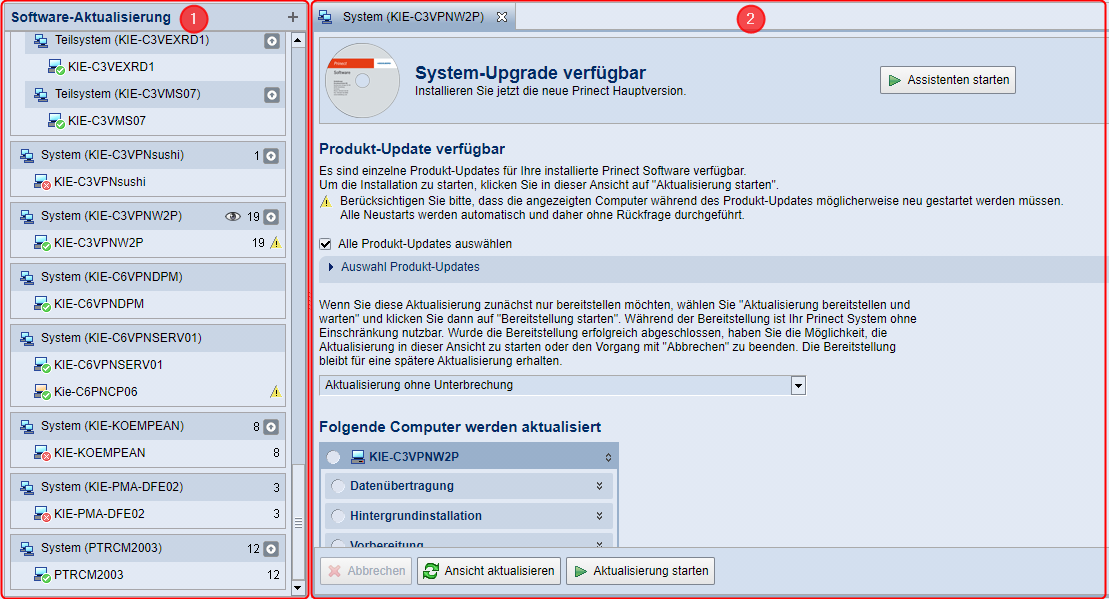Collapse KIE-C3VPNW2P update steps chevron
Viewport: 1109px width, 599px height.
[608, 458]
